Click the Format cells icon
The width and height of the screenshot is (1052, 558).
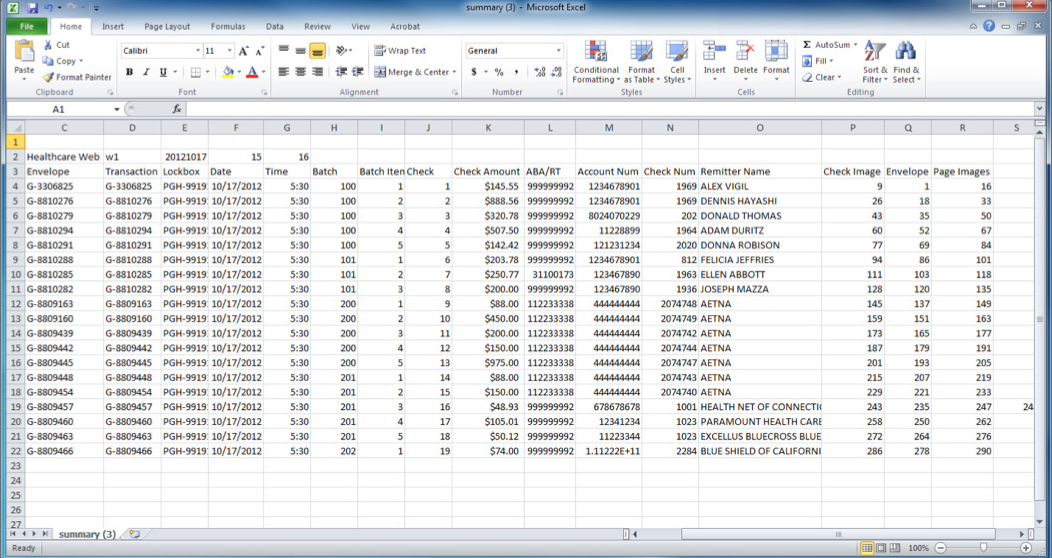click(x=776, y=51)
